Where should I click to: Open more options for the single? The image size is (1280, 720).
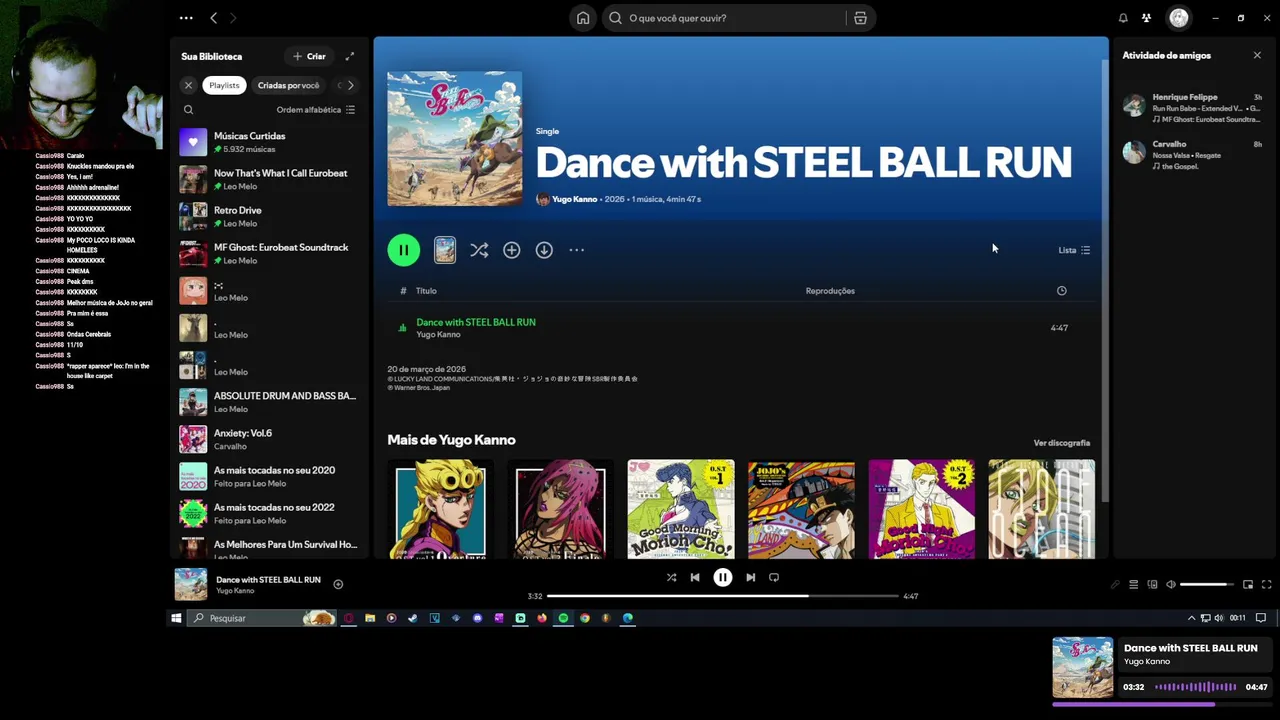pos(576,250)
